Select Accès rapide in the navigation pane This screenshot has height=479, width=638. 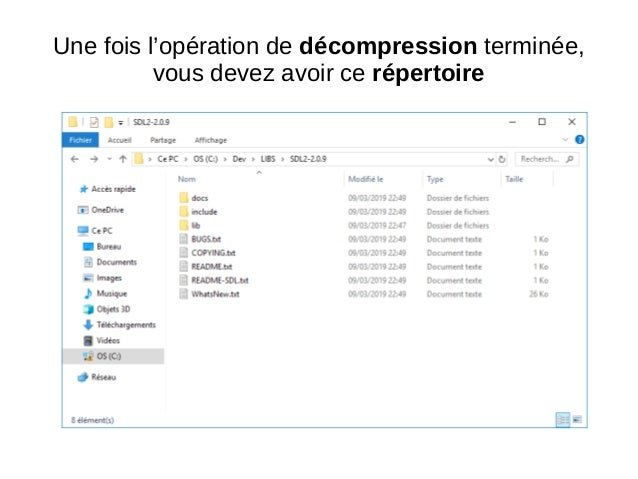point(113,189)
